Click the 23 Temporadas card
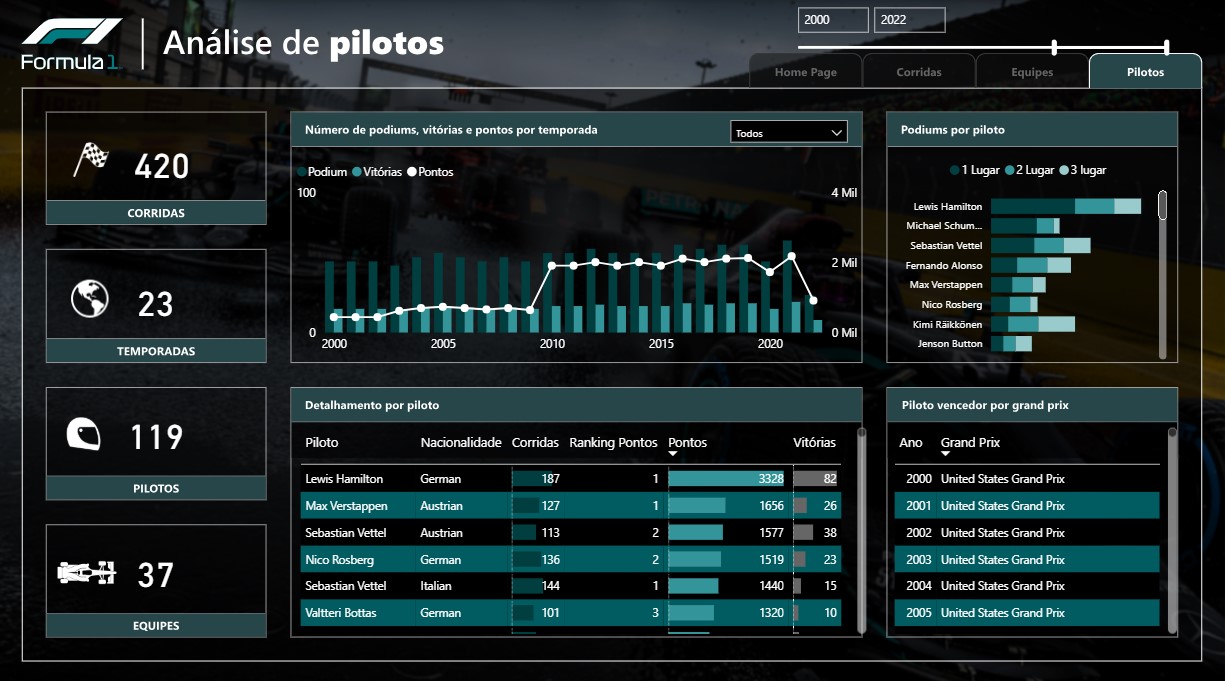 coord(156,306)
